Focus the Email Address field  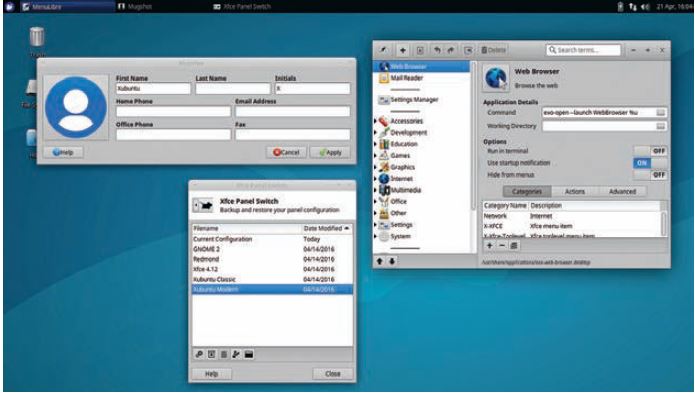pos(293,112)
